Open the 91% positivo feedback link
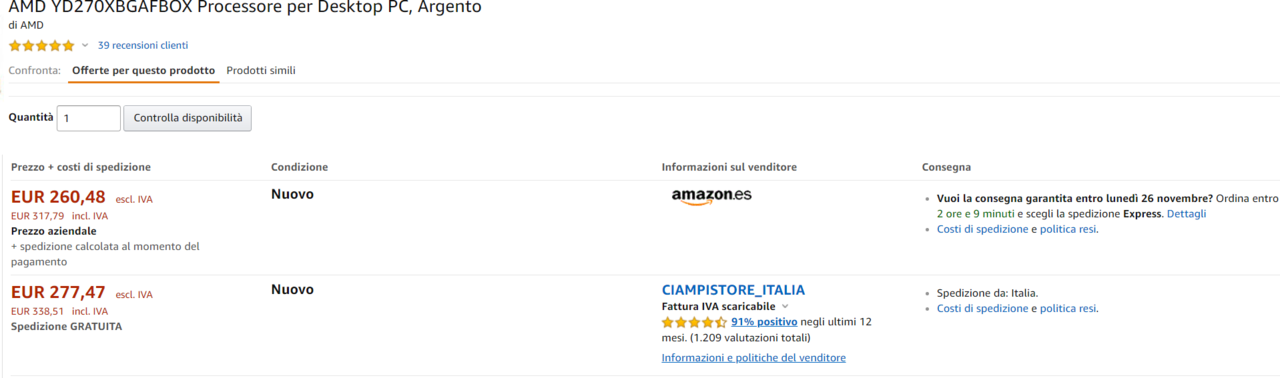The image size is (1280, 378). pos(764,322)
